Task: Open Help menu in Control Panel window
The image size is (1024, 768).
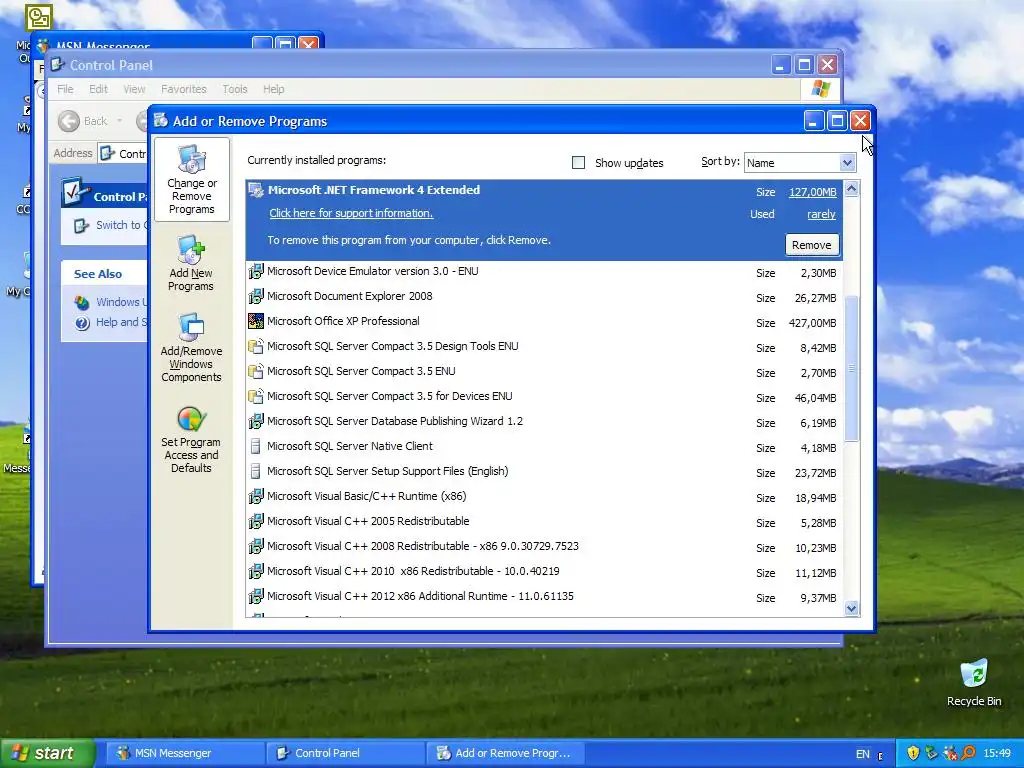Action: (274, 89)
